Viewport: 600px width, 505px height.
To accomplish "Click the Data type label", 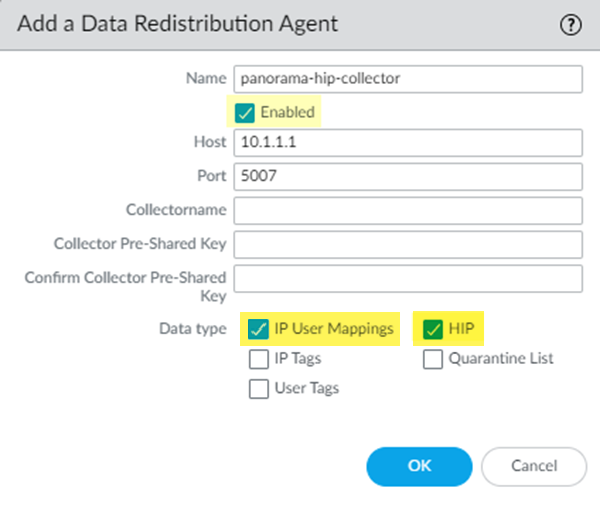I will (192, 328).
